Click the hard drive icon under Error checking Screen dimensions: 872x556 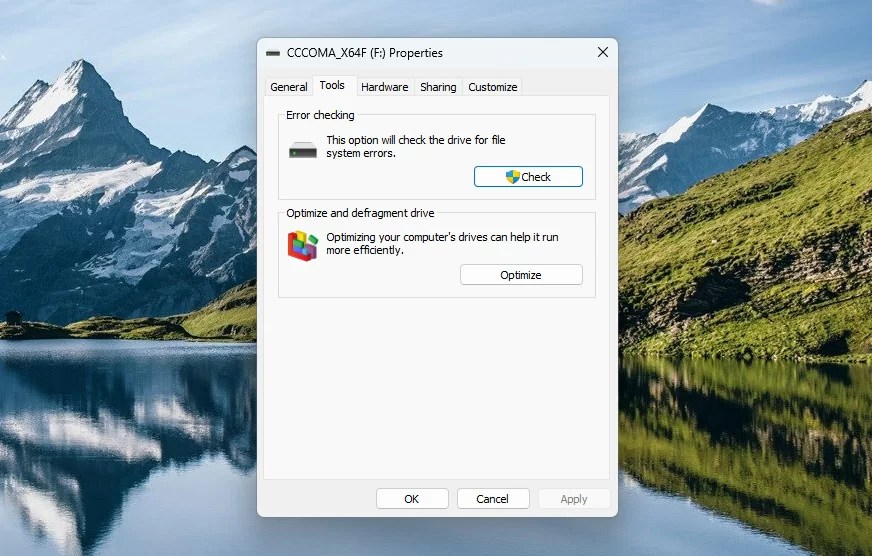303,150
